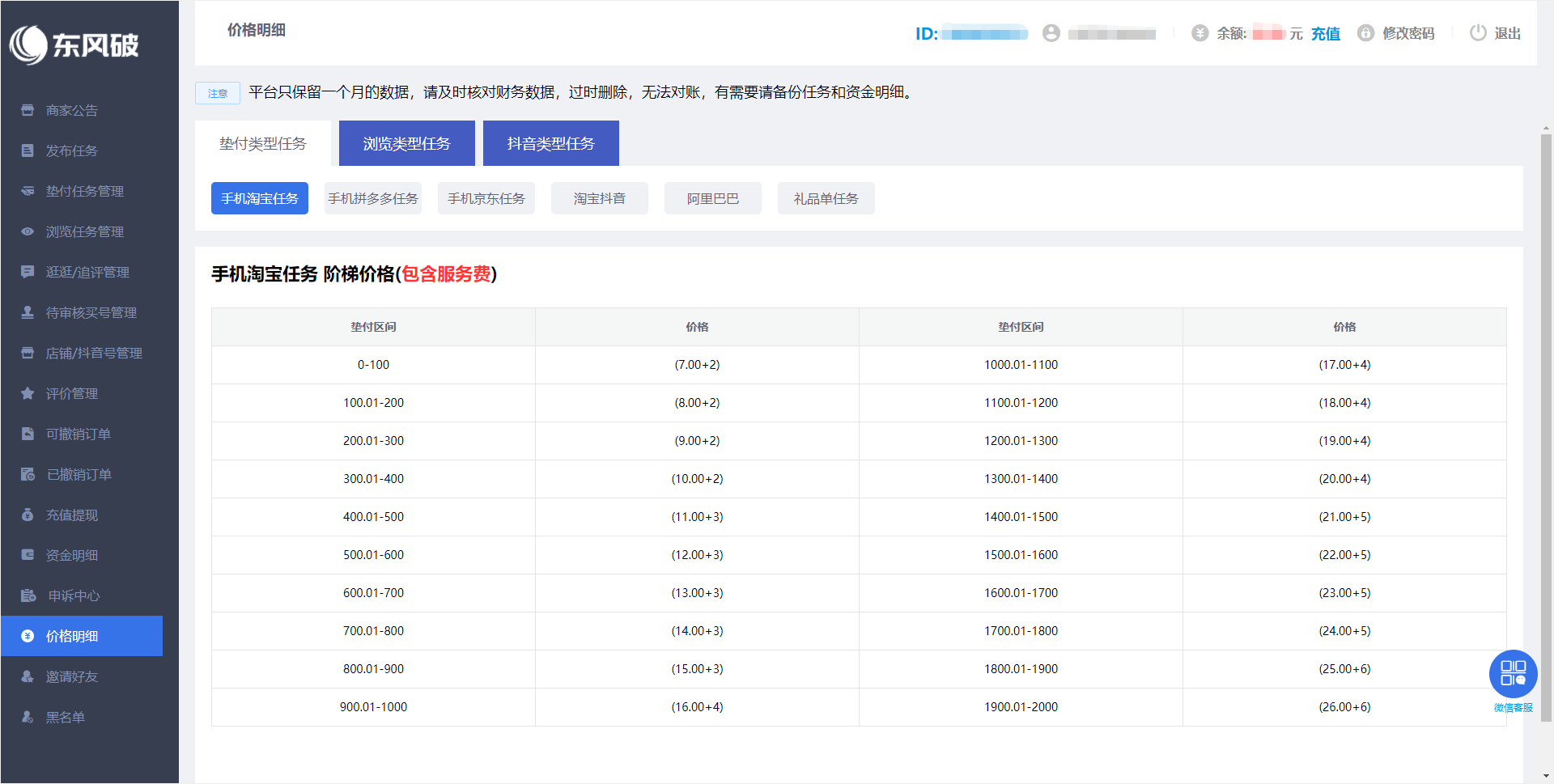
Task: Click the user avatar icon in header
Action: [1051, 33]
